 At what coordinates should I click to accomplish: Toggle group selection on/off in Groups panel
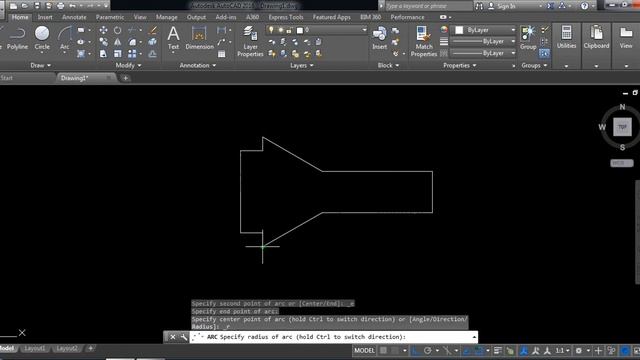coord(544,53)
